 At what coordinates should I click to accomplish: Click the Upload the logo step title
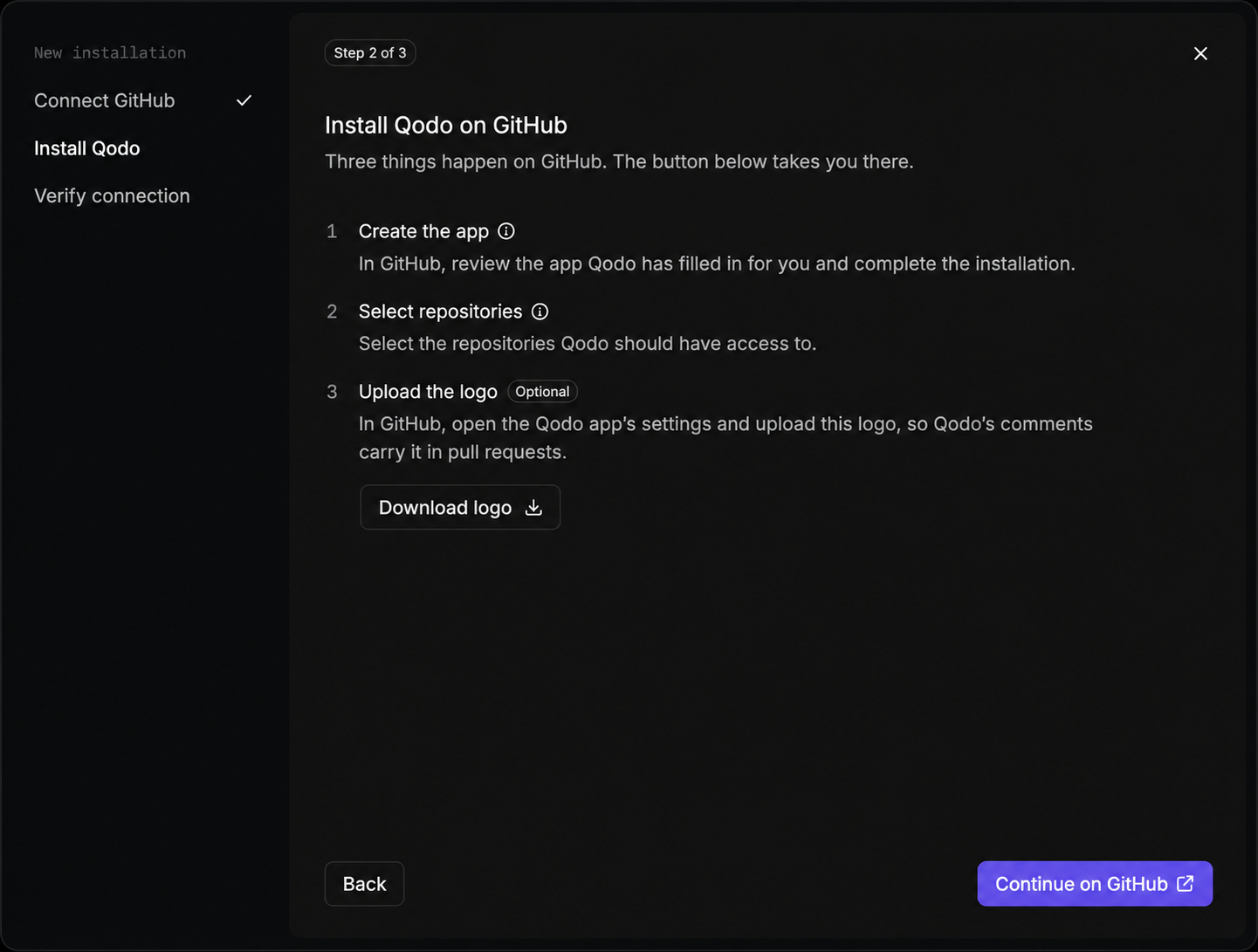(428, 392)
